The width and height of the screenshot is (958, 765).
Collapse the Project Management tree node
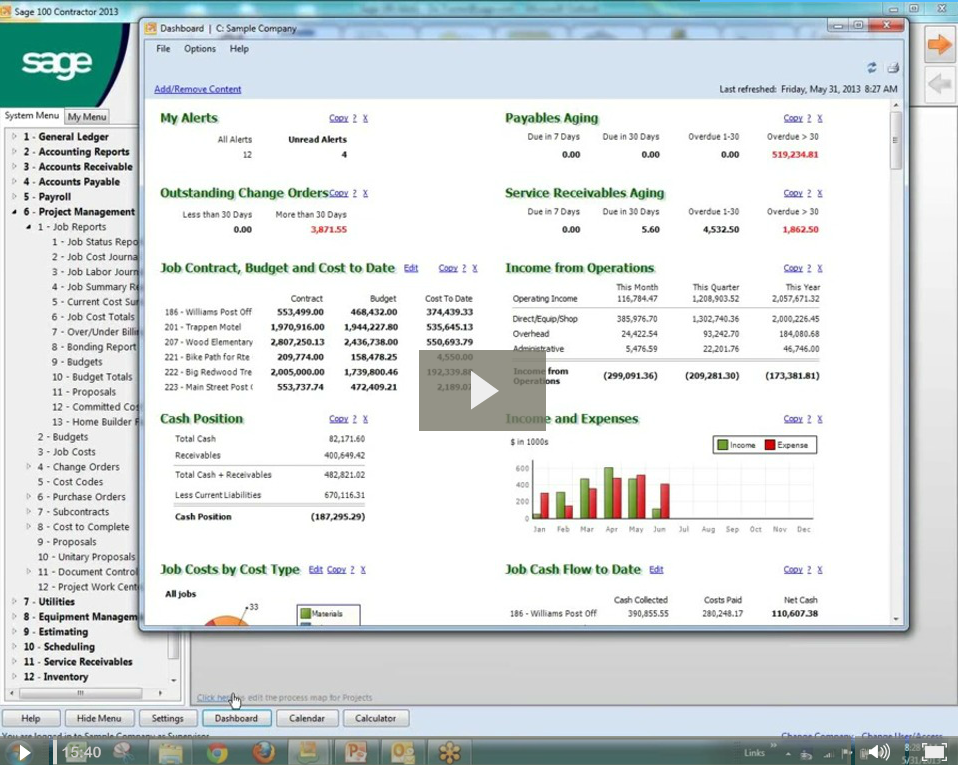click(14, 211)
